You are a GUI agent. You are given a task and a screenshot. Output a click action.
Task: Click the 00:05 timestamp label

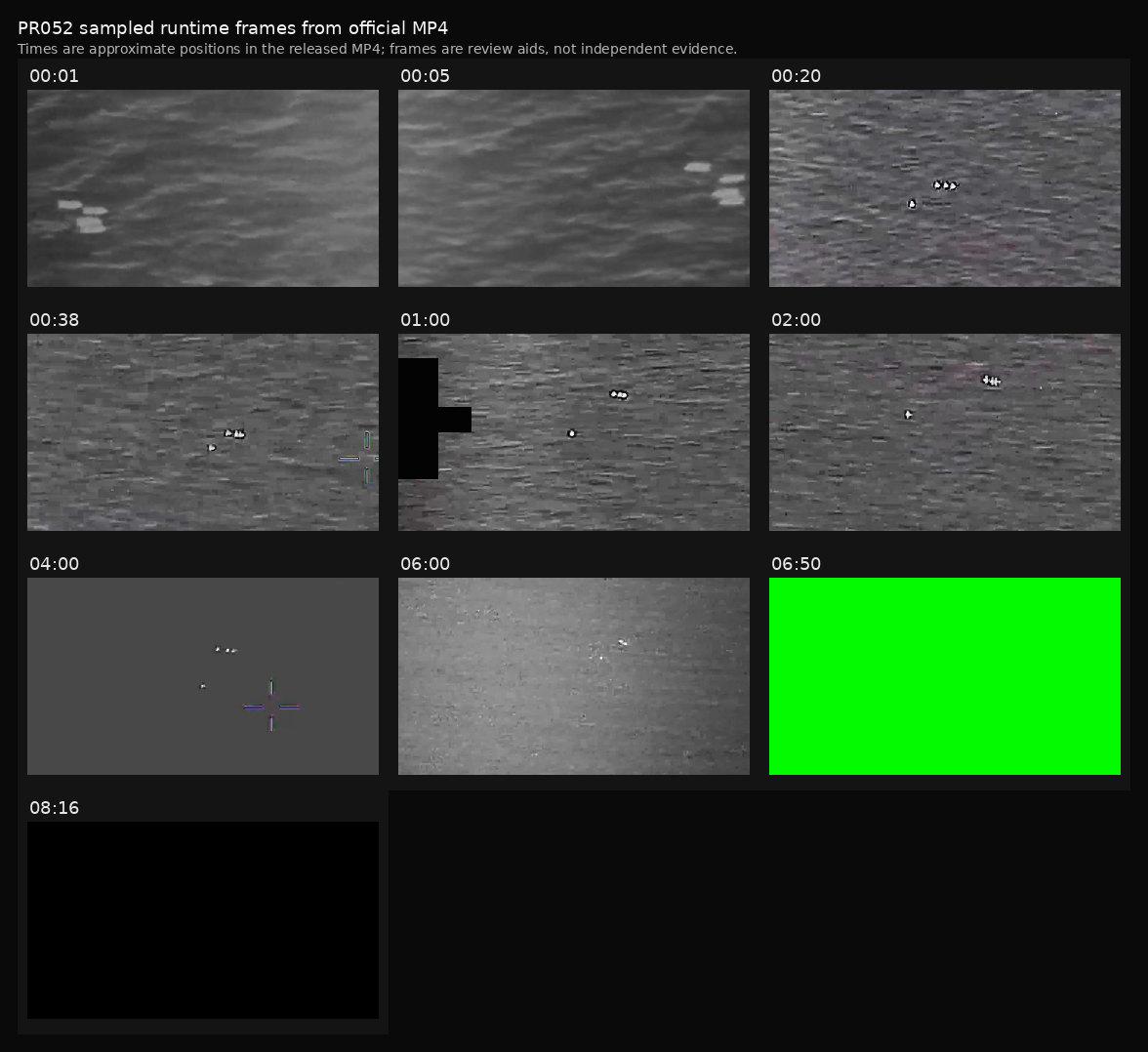coord(426,76)
